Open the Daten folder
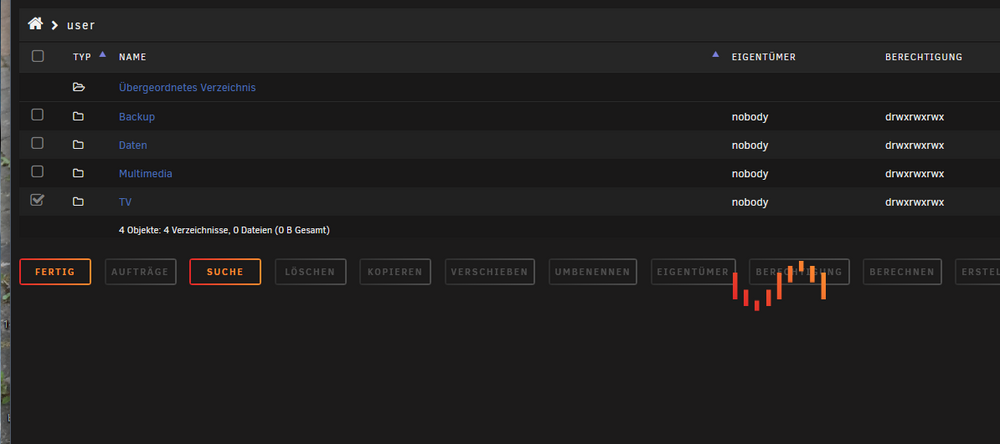The width and height of the screenshot is (1000, 444). coord(133,145)
